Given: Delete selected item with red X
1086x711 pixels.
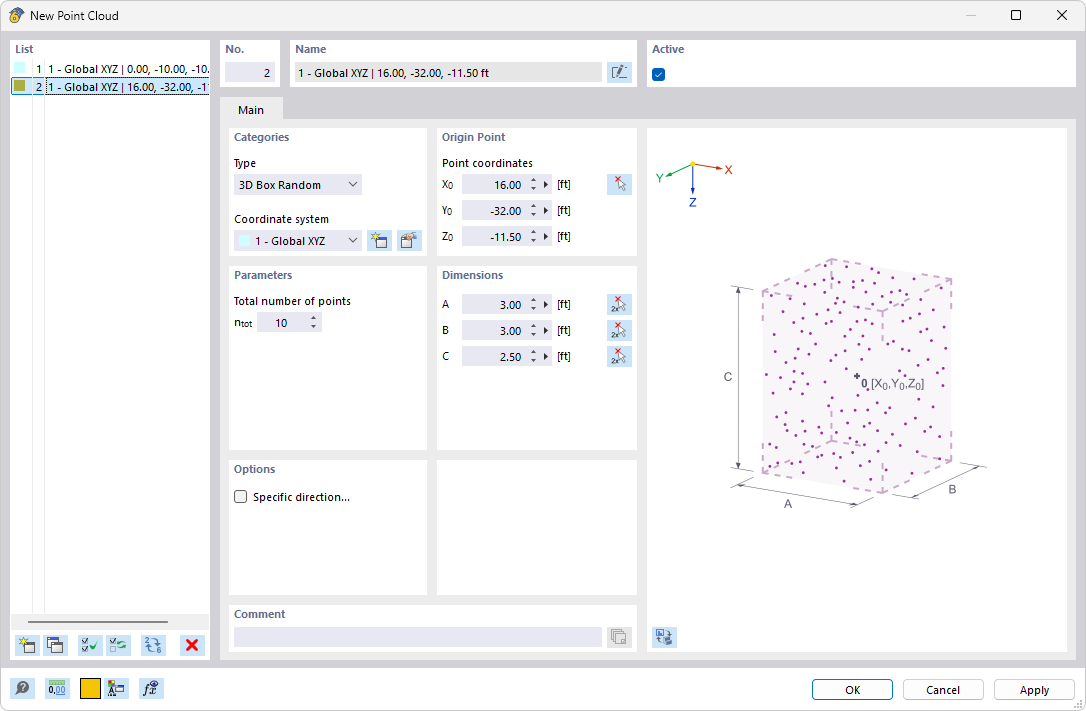Looking at the screenshot, I should (x=192, y=645).
